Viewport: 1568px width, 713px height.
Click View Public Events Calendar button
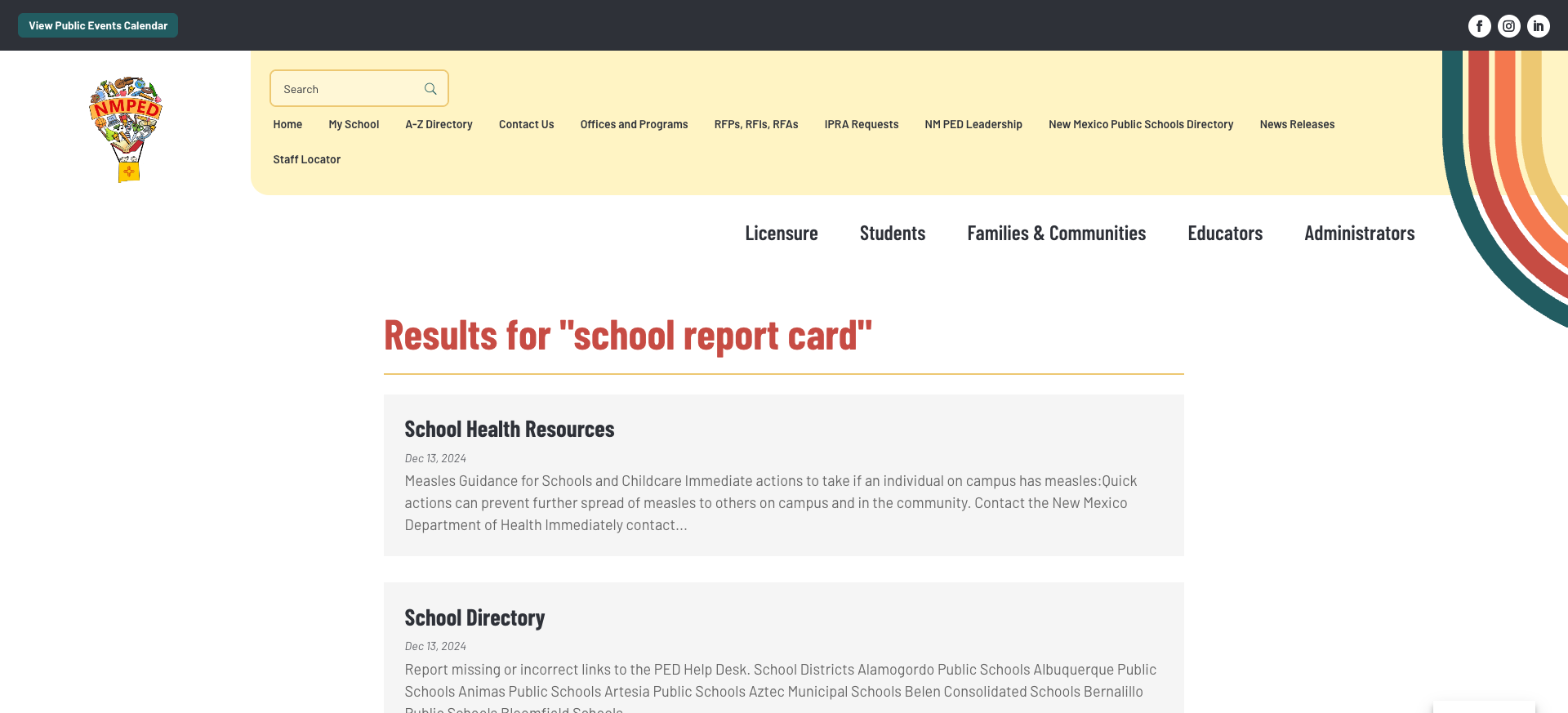coord(98,25)
